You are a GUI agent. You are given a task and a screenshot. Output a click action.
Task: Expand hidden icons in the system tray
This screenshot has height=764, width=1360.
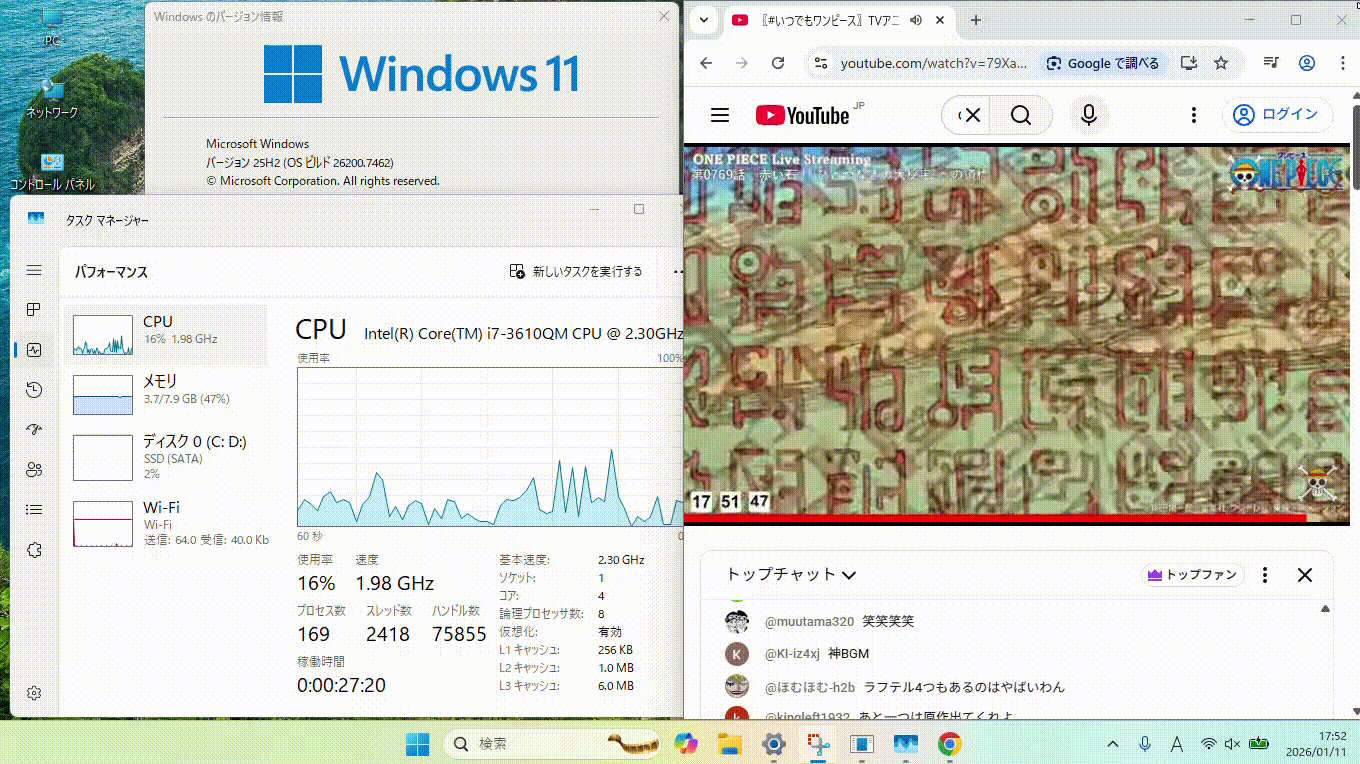1112,744
